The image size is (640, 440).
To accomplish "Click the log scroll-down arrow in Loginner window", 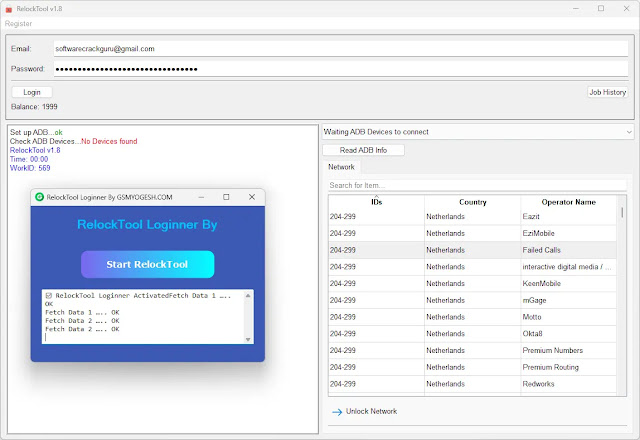I will tap(249, 337).
